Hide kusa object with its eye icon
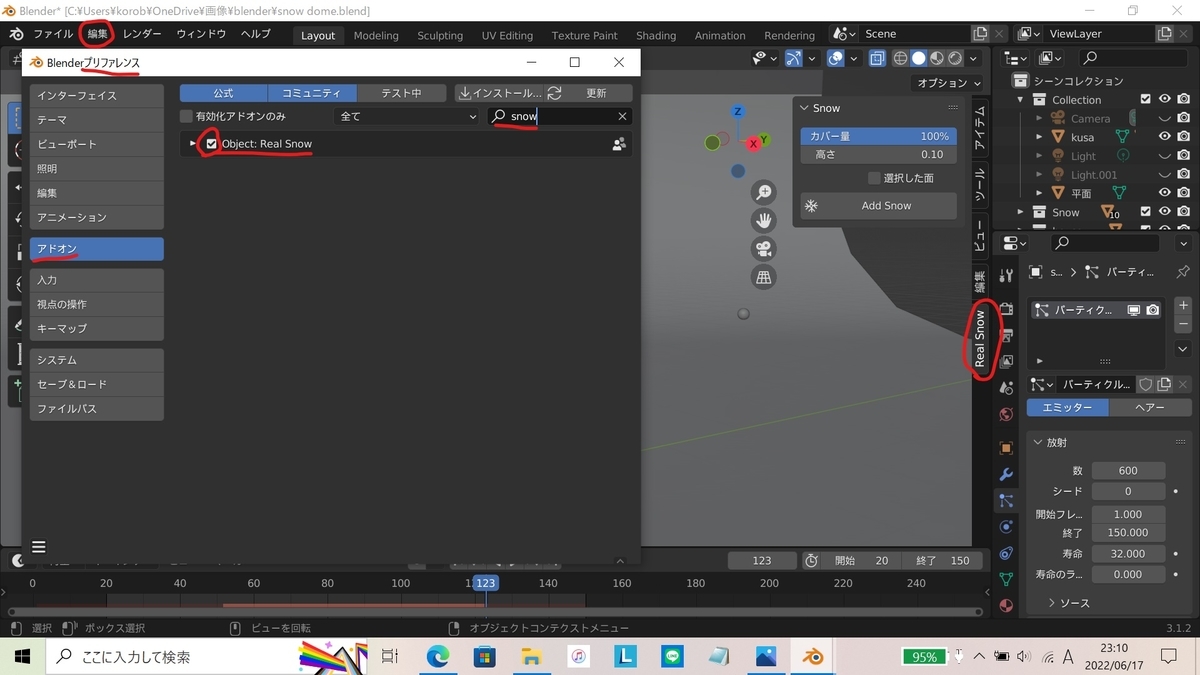Viewport: 1200px width, 675px height. point(1164,137)
